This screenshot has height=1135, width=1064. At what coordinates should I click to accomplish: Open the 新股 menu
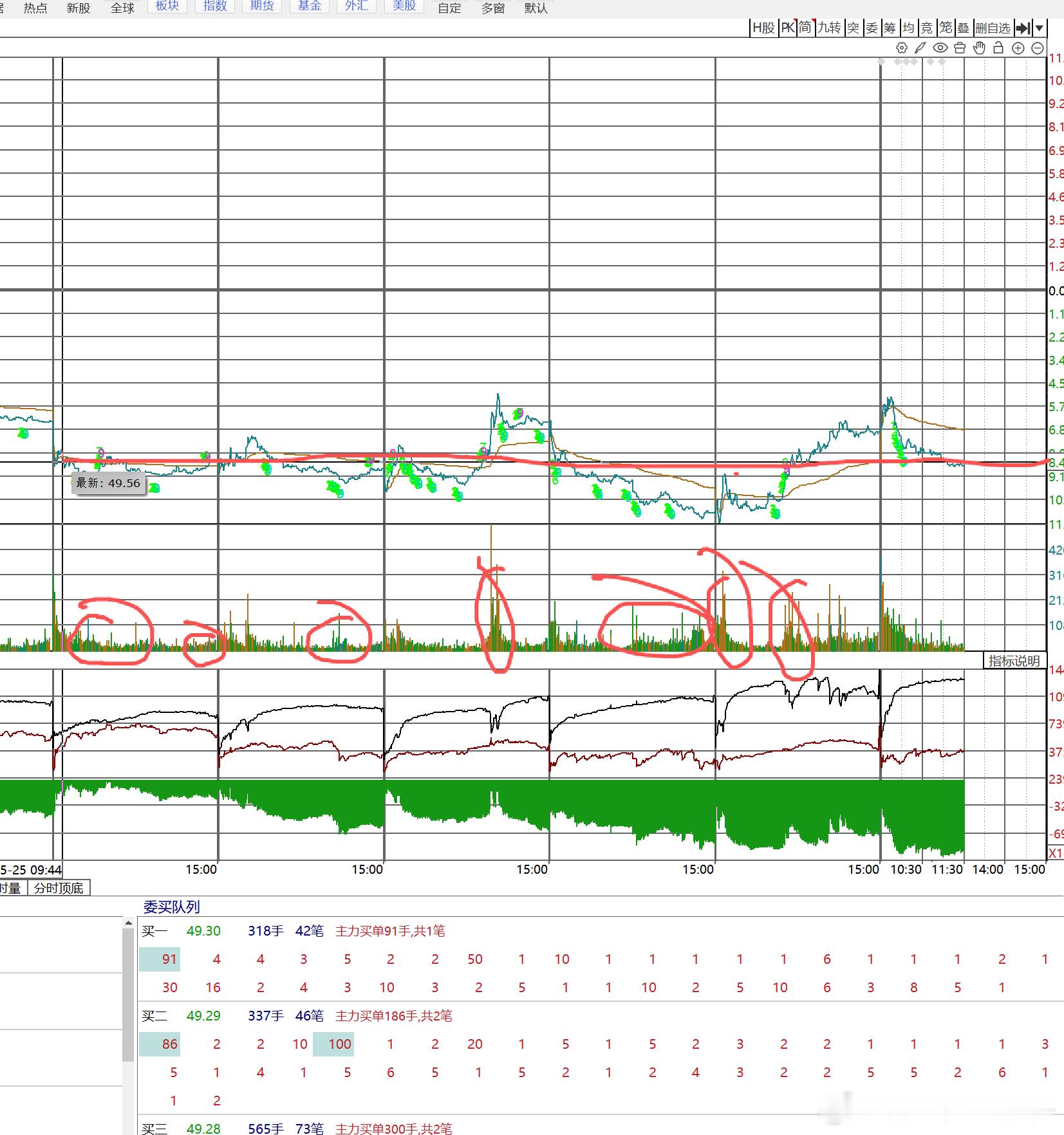pos(79,8)
